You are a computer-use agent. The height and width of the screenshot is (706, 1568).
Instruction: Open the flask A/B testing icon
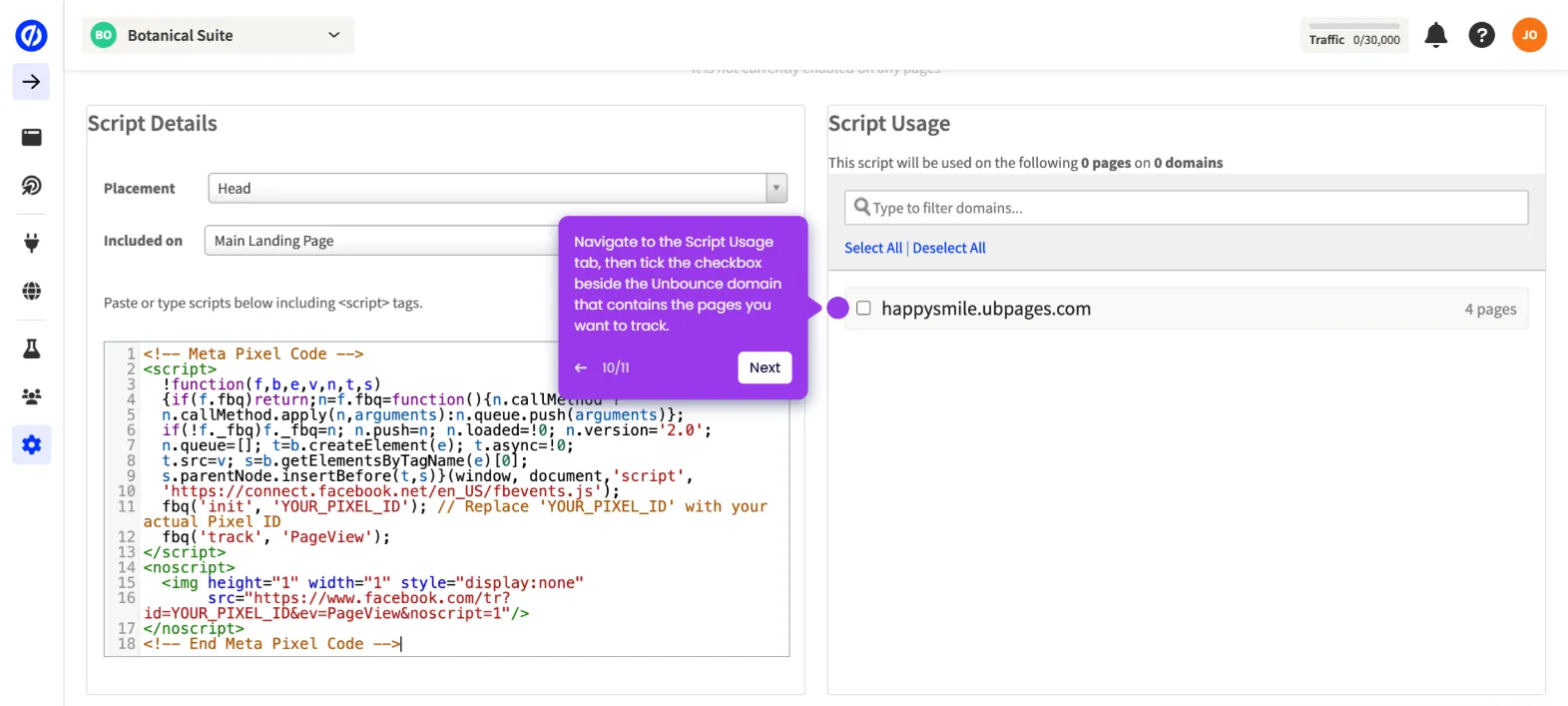tap(32, 349)
